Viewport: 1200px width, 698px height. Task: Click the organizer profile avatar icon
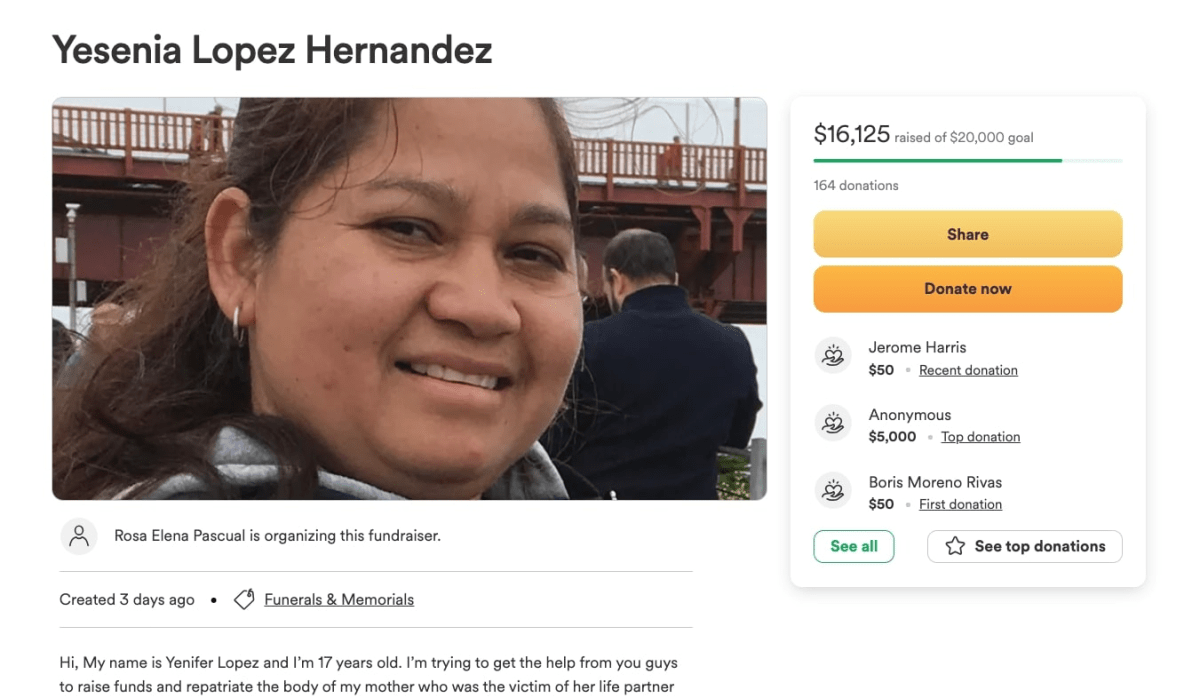(x=79, y=536)
